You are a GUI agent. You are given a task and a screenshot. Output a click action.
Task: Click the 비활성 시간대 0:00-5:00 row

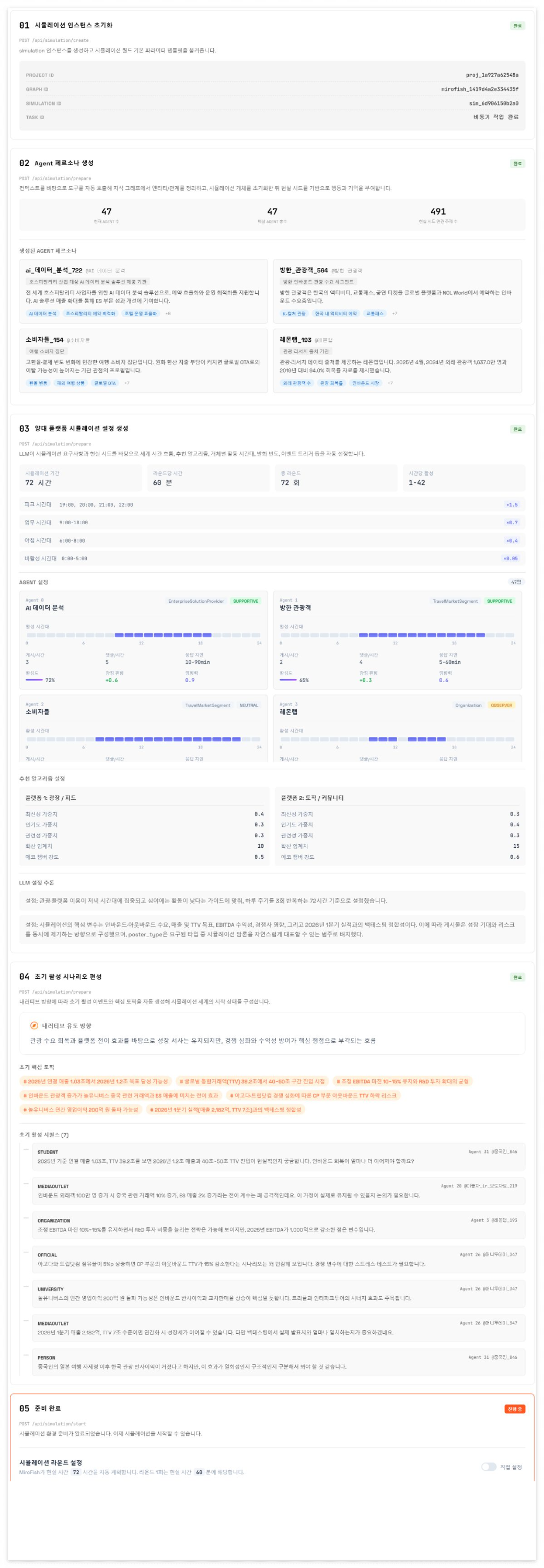tap(272, 558)
